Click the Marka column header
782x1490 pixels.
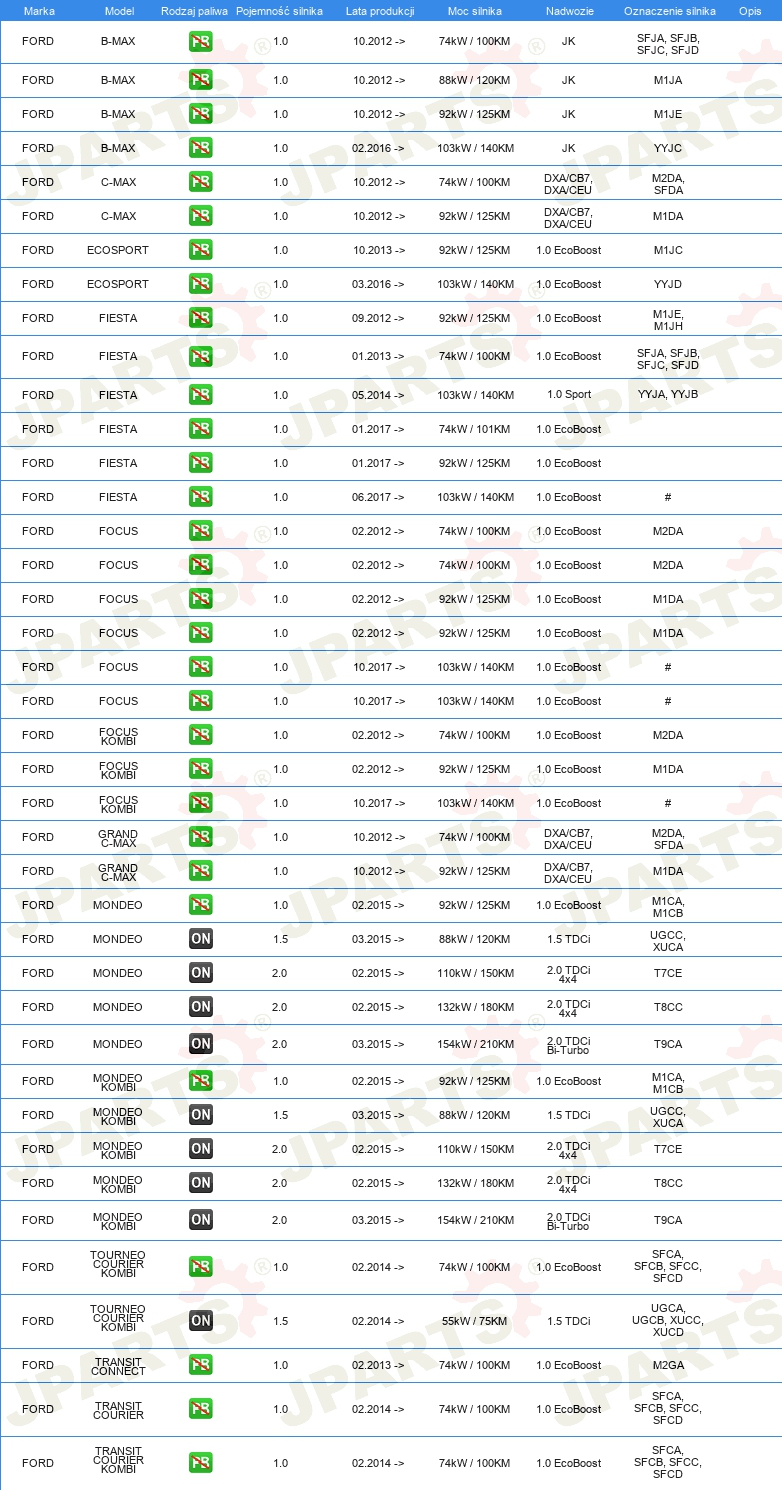(x=38, y=11)
